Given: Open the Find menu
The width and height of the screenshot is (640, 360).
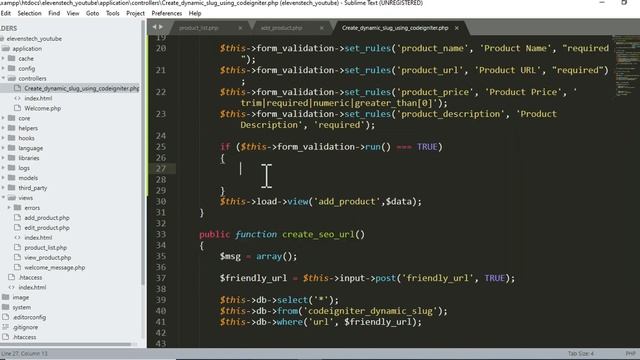Looking at the screenshot, I should click(54, 13).
